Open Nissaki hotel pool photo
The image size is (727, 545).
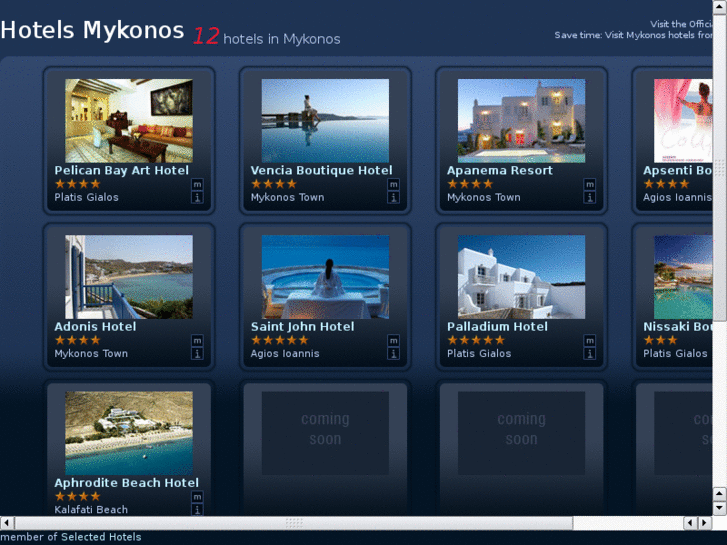[683, 277]
